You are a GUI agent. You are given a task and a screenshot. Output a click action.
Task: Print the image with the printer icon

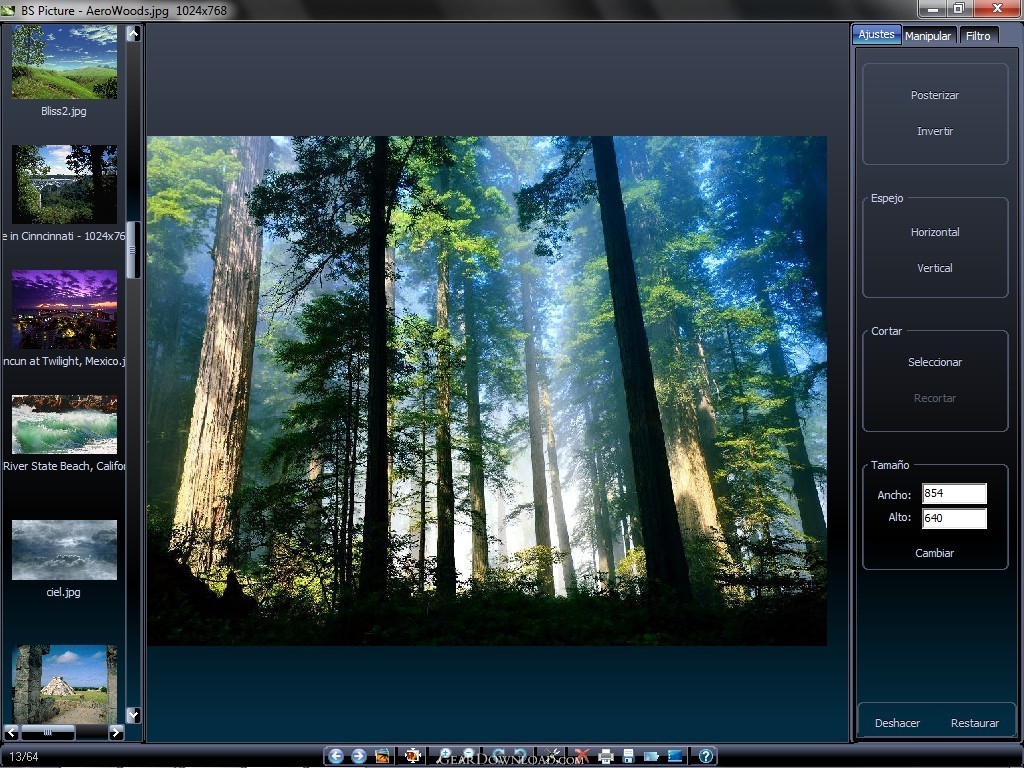(x=606, y=756)
